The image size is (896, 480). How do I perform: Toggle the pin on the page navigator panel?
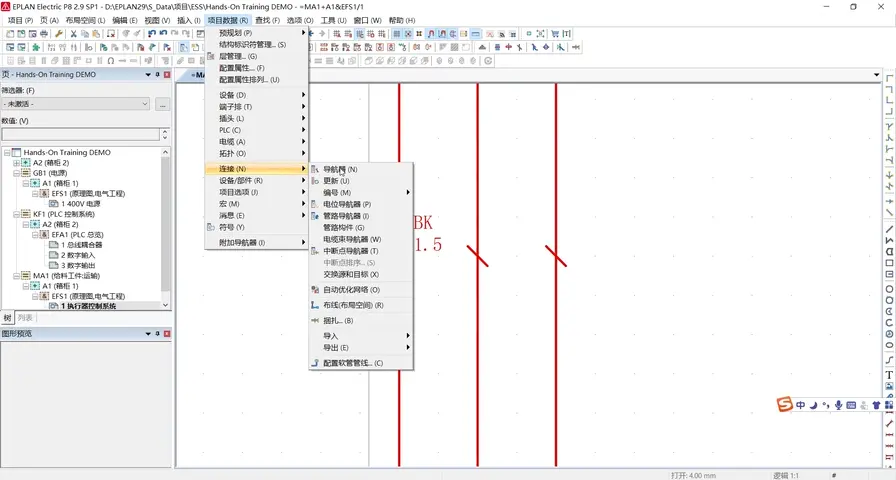click(x=158, y=74)
